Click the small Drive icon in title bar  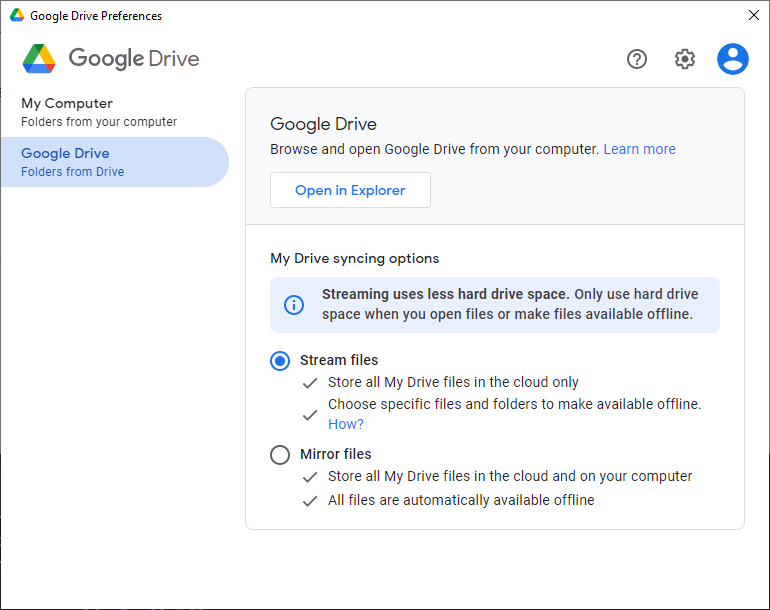pyautogui.click(x=16, y=16)
